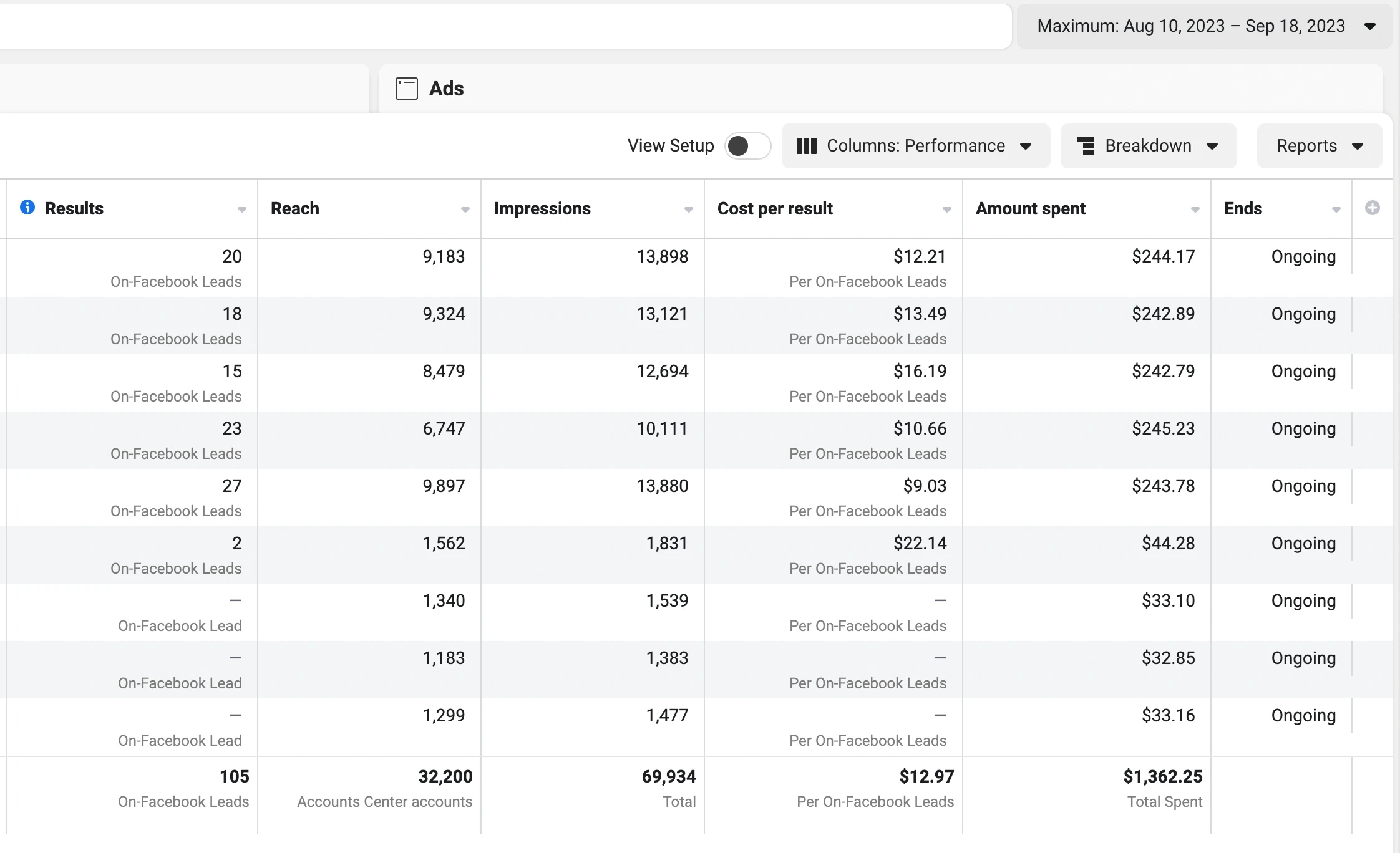Open Ends column arrow
1400x853 pixels.
pyautogui.click(x=1336, y=210)
